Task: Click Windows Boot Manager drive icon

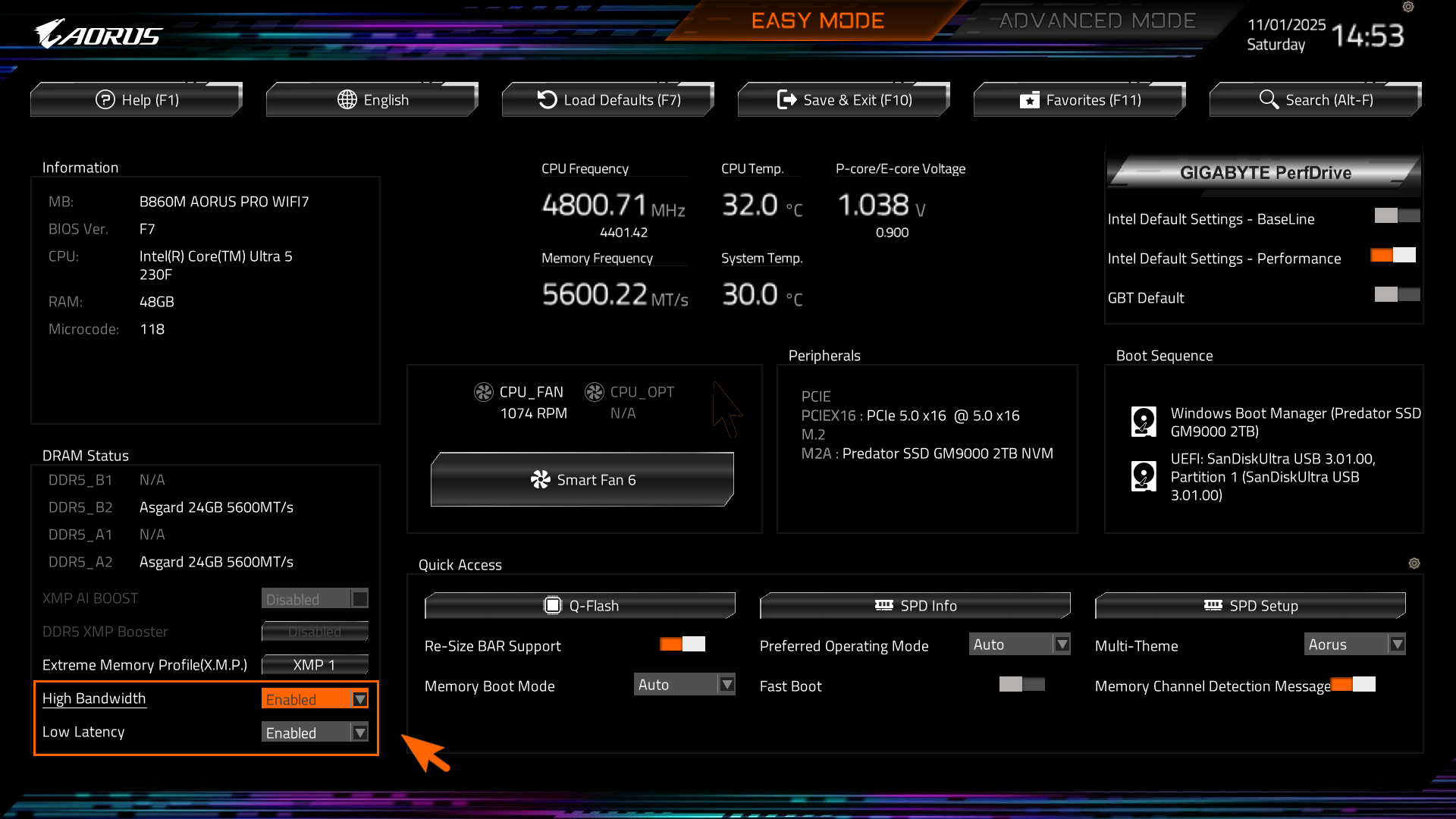Action: coord(1144,422)
